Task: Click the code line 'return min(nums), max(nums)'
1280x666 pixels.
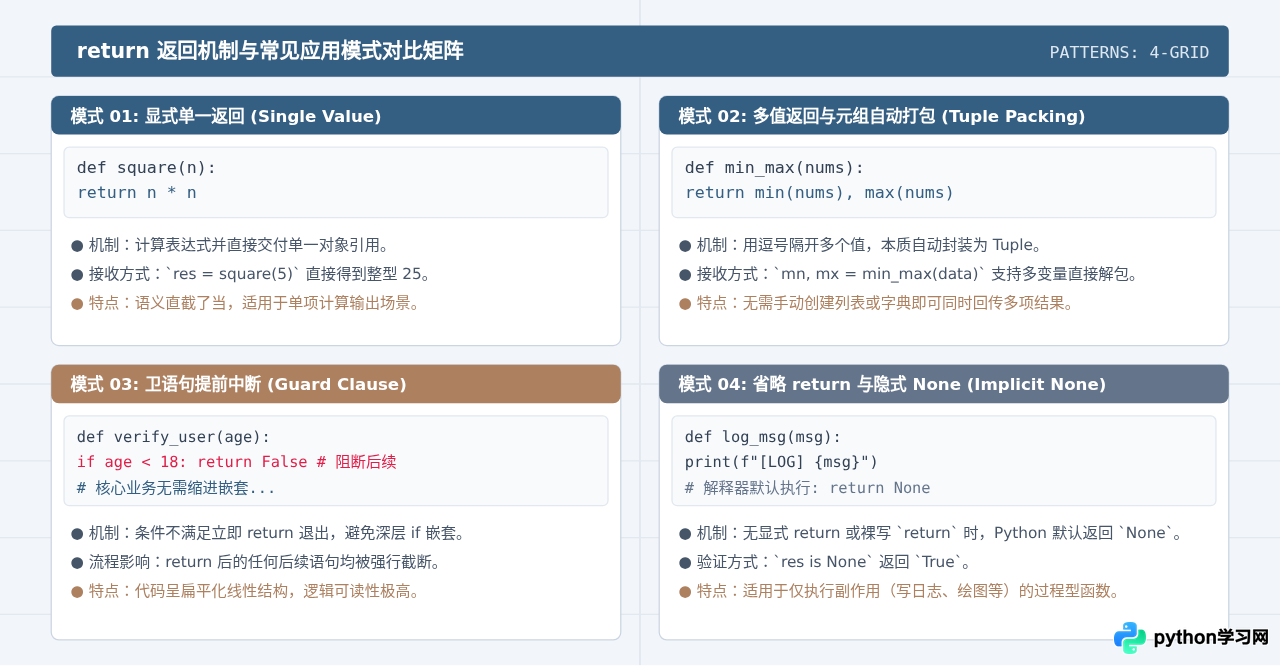Action: coord(819,192)
